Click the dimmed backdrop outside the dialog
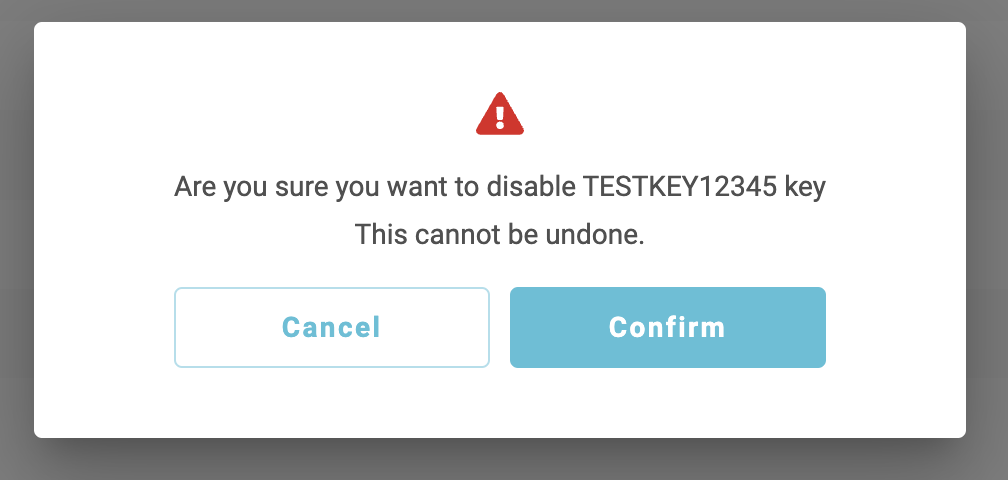 (x=500, y=460)
